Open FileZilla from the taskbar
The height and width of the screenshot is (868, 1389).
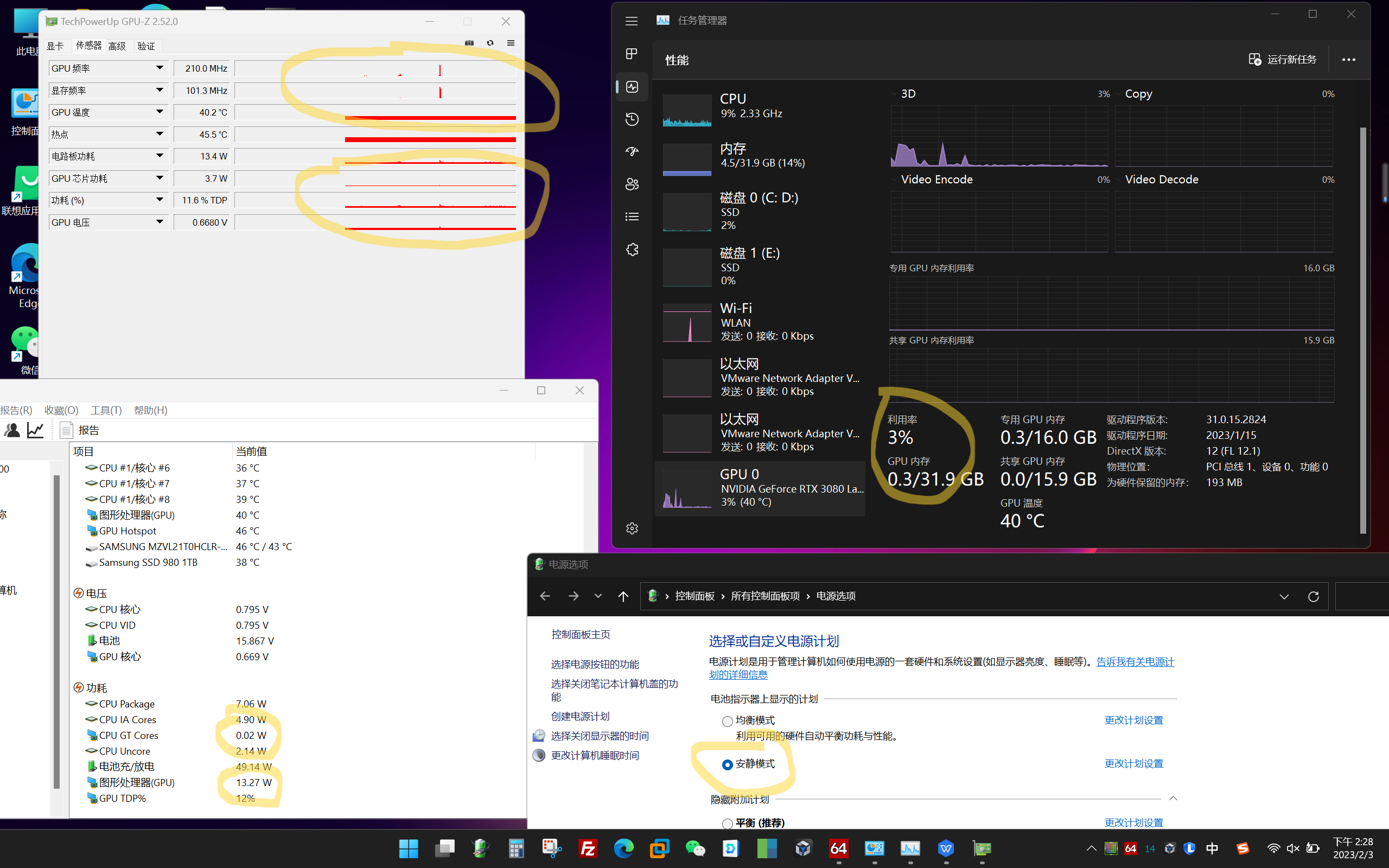[588, 848]
